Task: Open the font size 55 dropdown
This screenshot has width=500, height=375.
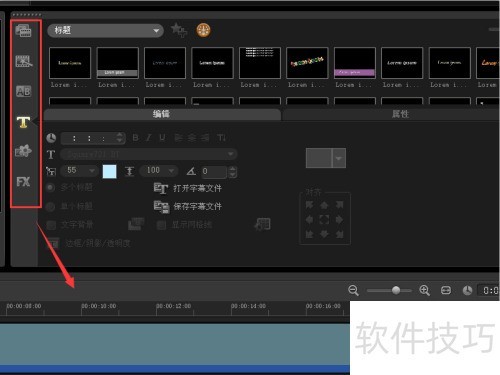Action: pyautogui.click(x=80, y=171)
